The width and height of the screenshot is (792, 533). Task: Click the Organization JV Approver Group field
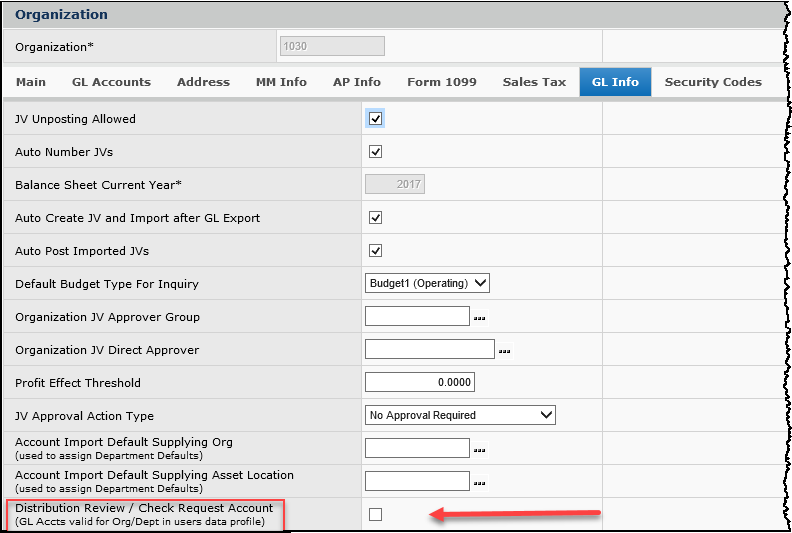tap(417, 317)
